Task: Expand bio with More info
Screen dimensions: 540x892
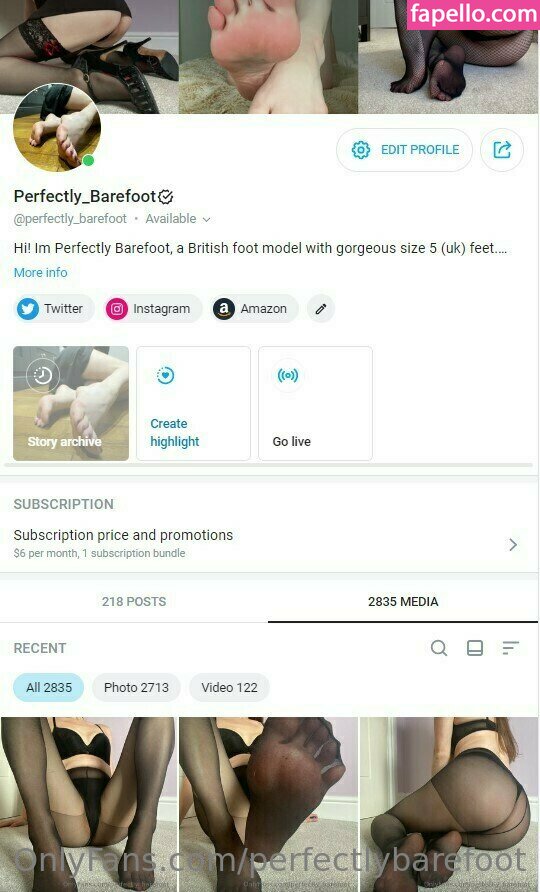Action: [x=40, y=272]
